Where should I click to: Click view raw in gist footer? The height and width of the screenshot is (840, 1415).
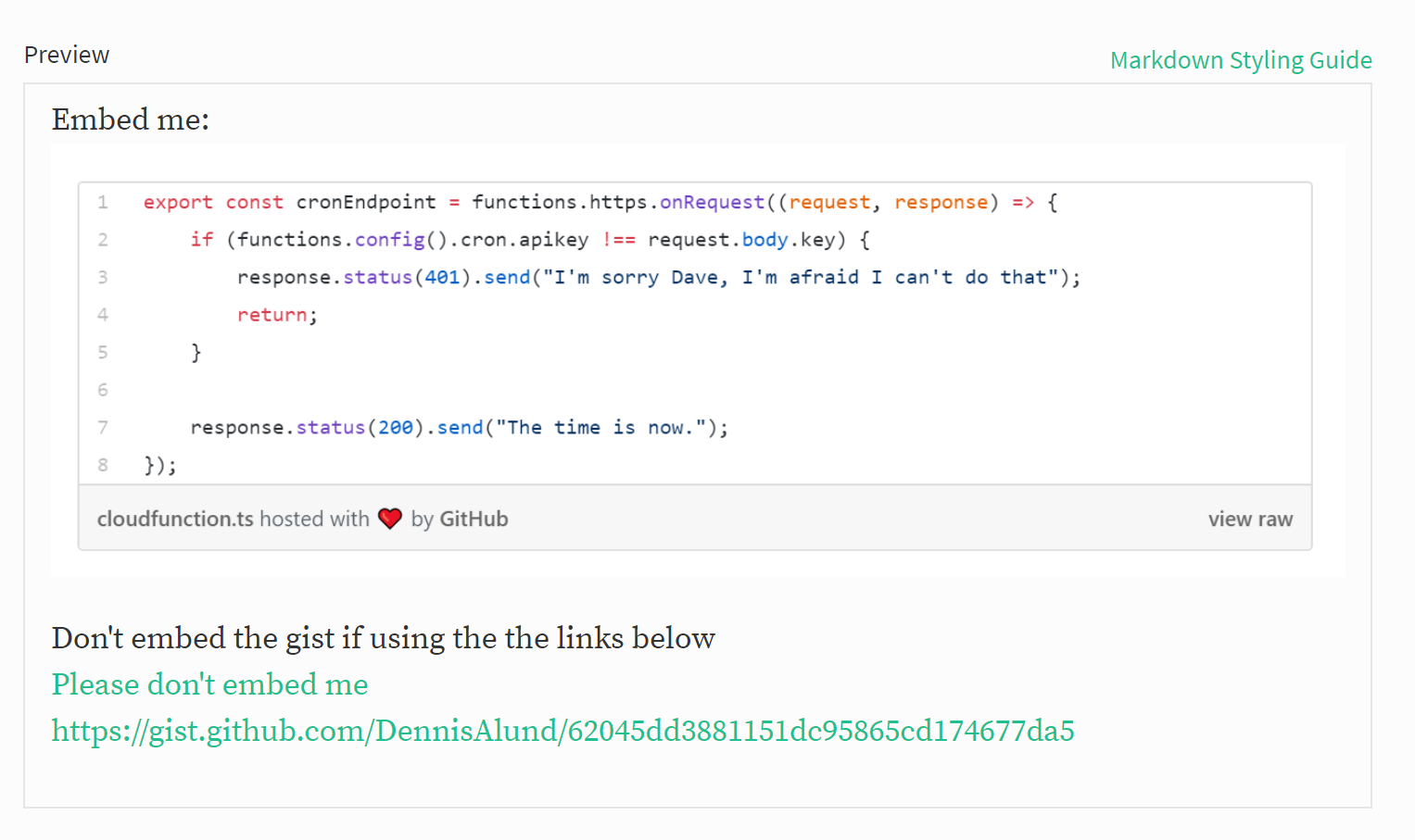tap(1250, 519)
